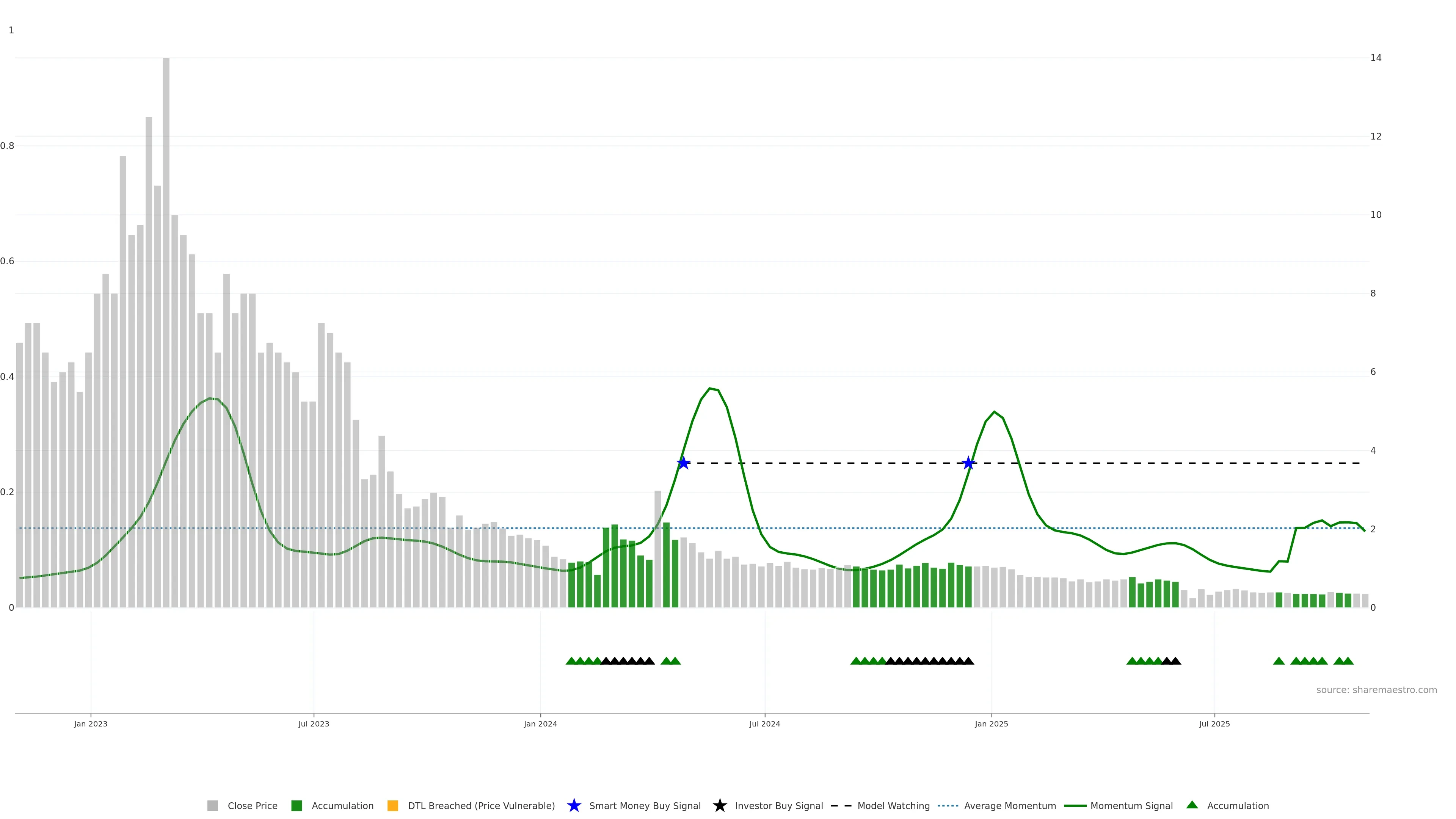This screenshot has width=1456, height=819.
Task: Click the green Accumulation square legend icon
Action: point(296,806)
